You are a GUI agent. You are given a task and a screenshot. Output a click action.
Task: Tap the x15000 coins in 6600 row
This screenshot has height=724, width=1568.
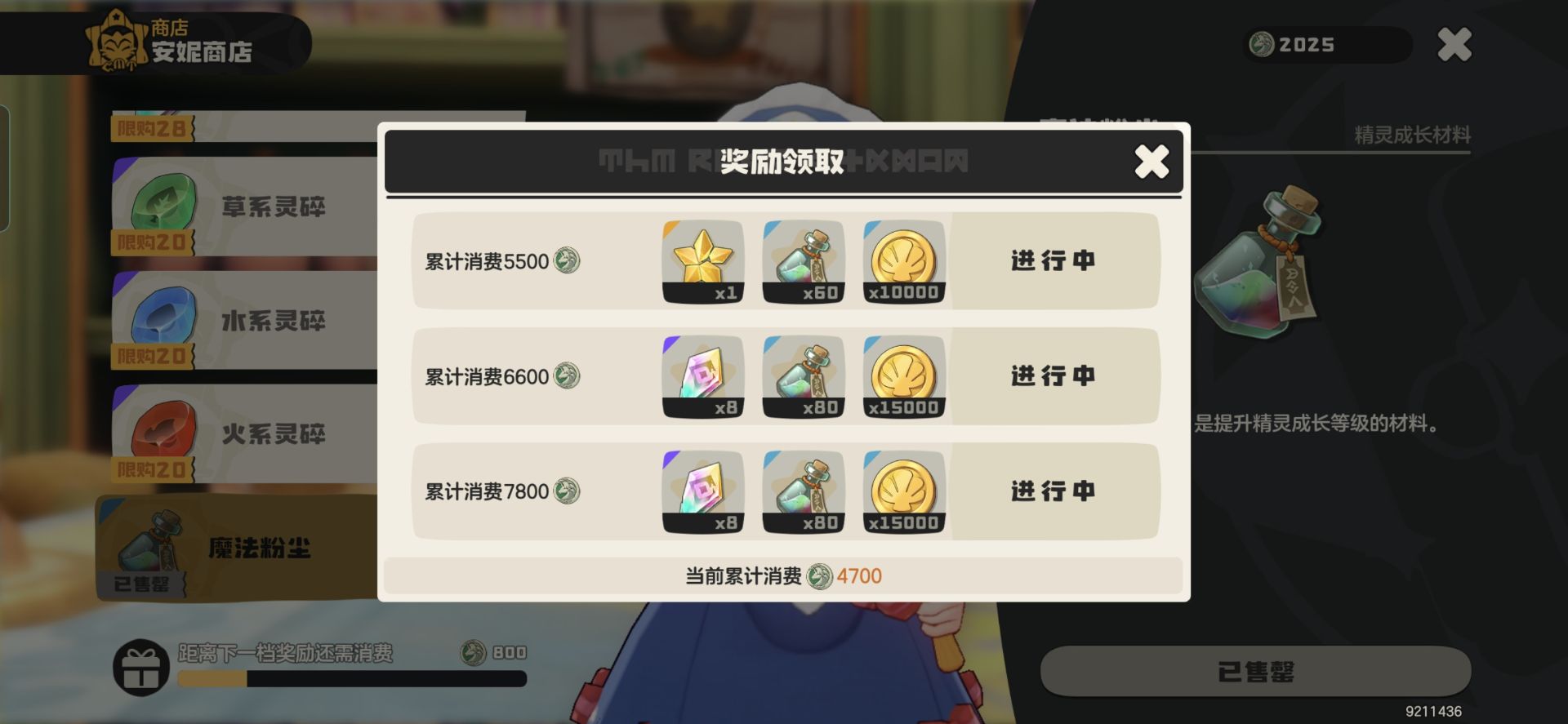(904, 376)
